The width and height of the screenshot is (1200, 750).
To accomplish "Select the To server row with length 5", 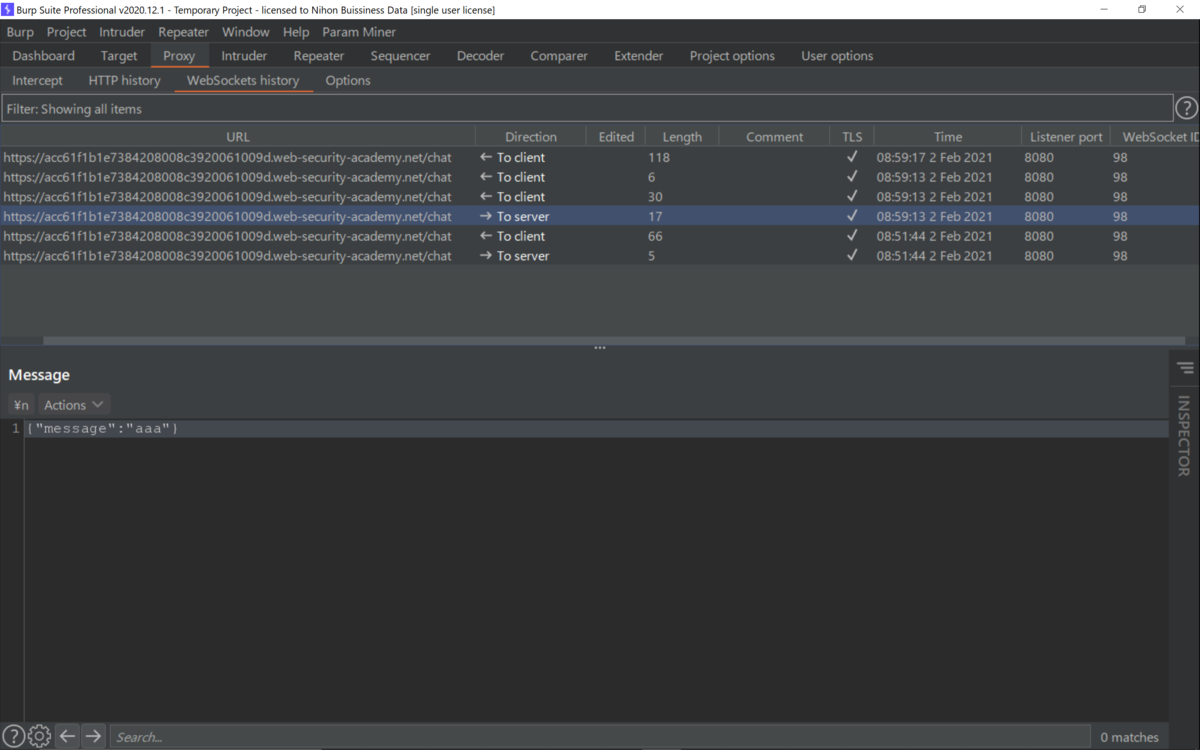I will [600, 256].
